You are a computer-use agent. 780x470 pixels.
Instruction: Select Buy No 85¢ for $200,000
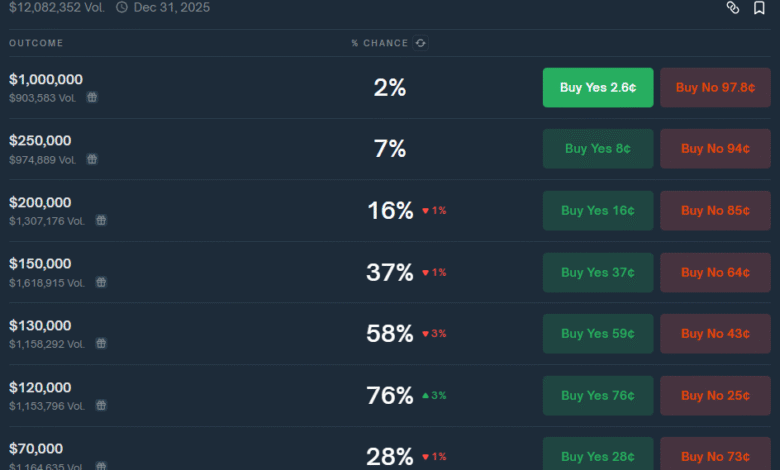[x=715, y=210]
